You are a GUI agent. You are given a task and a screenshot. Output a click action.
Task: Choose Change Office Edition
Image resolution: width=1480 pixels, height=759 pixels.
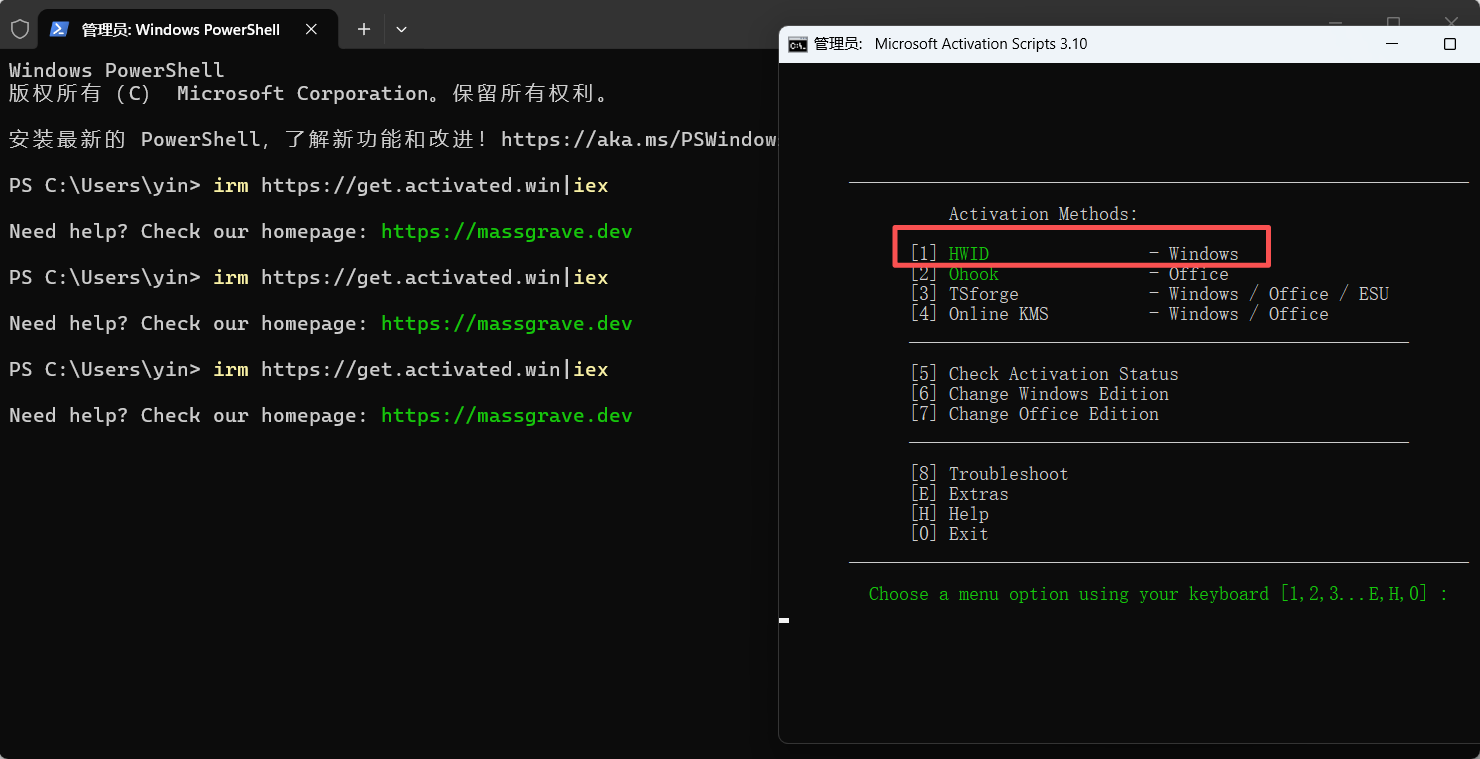point(1034,414)
